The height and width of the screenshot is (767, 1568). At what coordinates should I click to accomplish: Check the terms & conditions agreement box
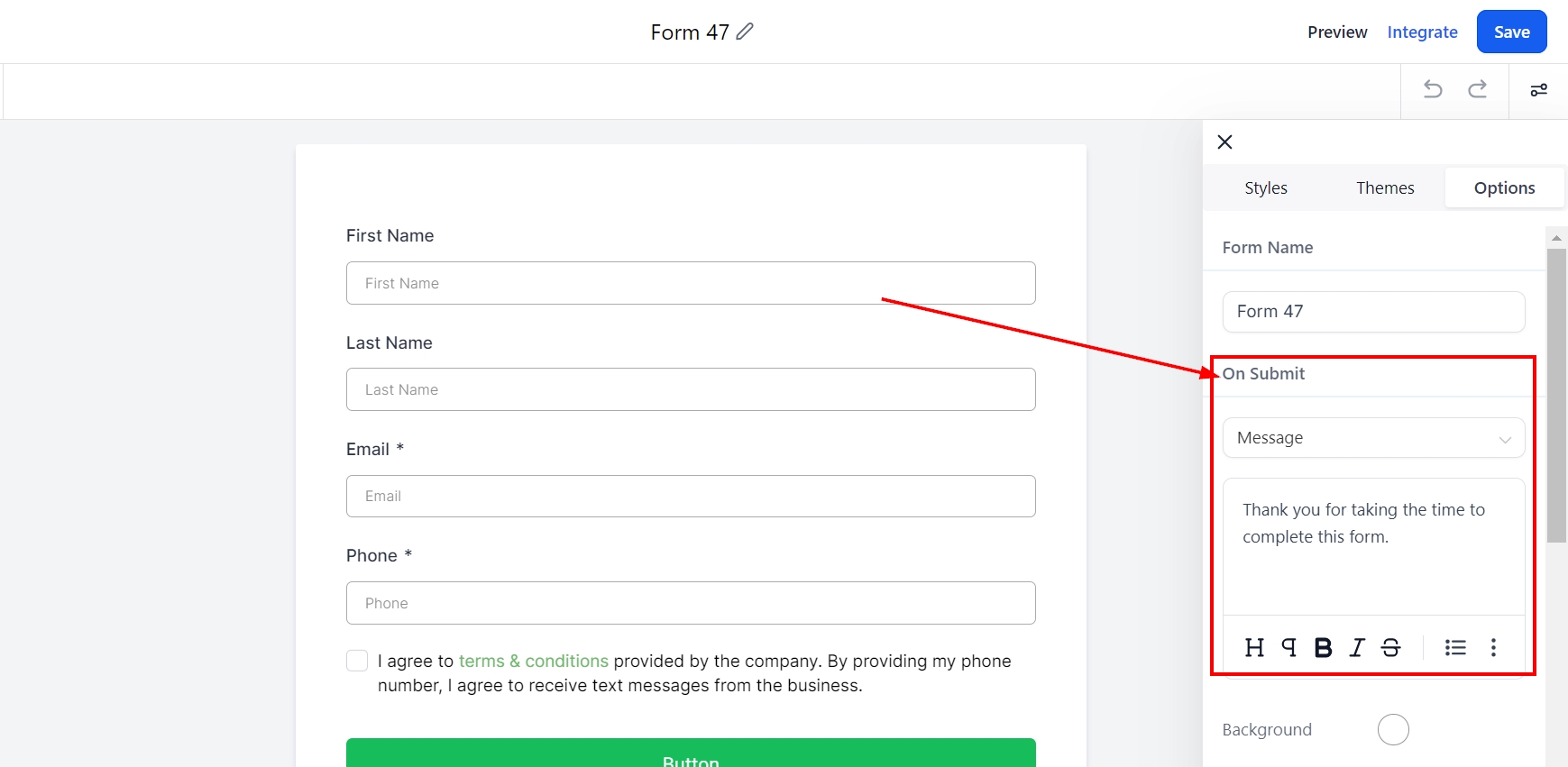coord(357,661)
